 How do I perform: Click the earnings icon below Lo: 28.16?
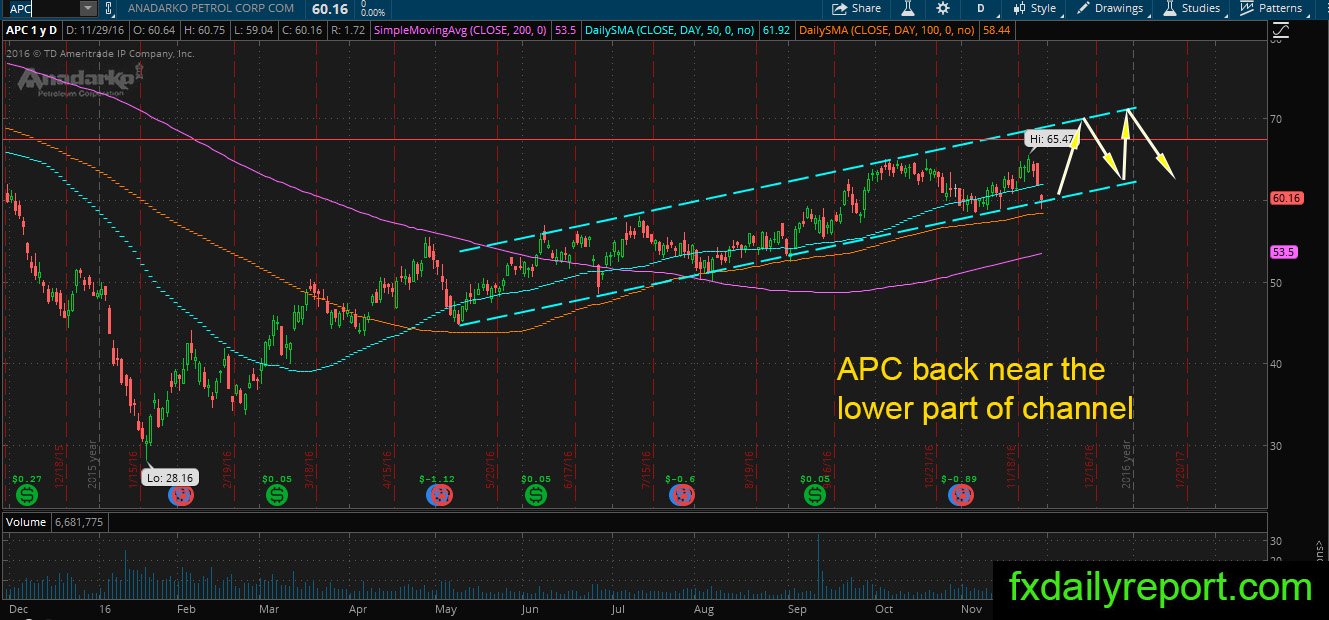(x=181, y=494)
